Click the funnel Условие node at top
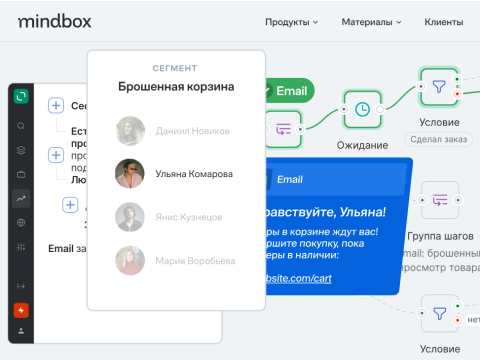 [x=439, y=87]
